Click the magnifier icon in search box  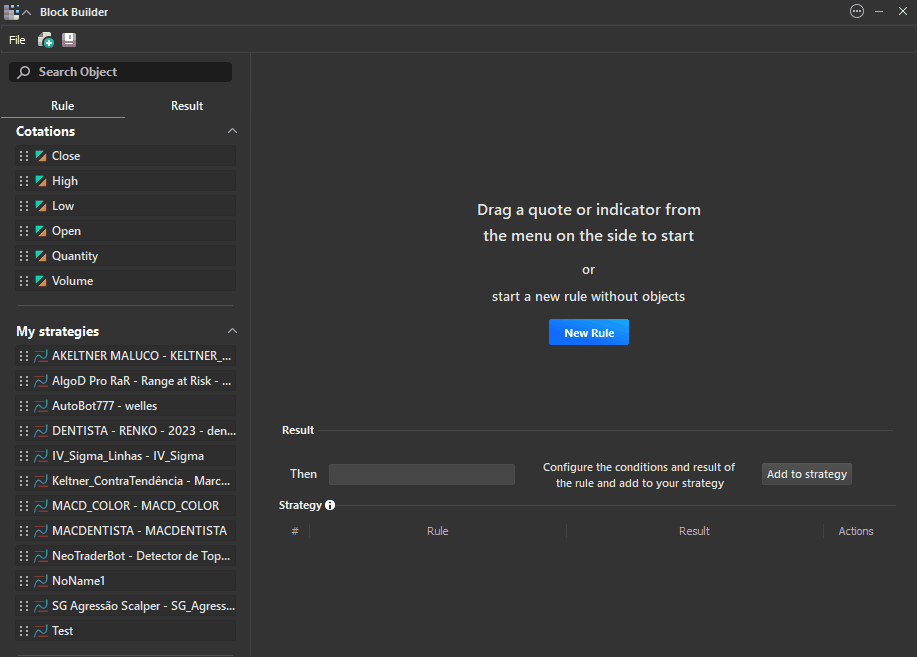click(x=24, y=72)
